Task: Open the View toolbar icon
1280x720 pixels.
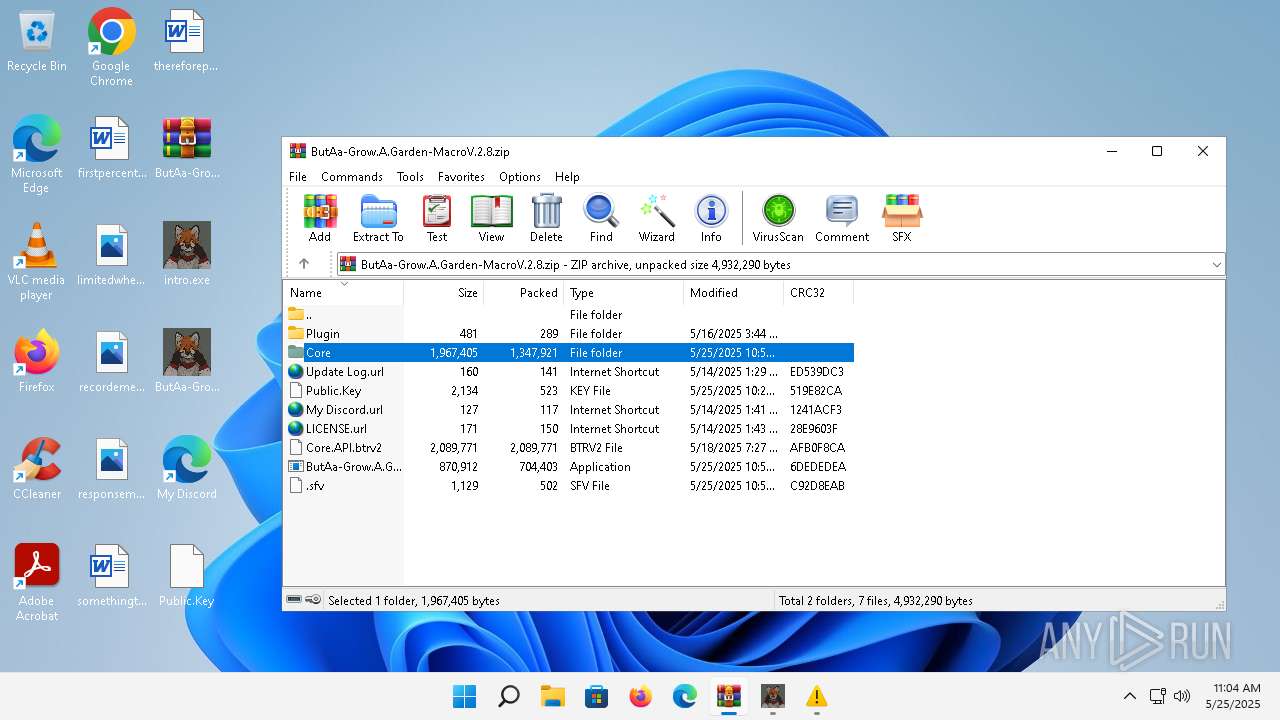Action: pyautogui.click(x=491, y=218)
